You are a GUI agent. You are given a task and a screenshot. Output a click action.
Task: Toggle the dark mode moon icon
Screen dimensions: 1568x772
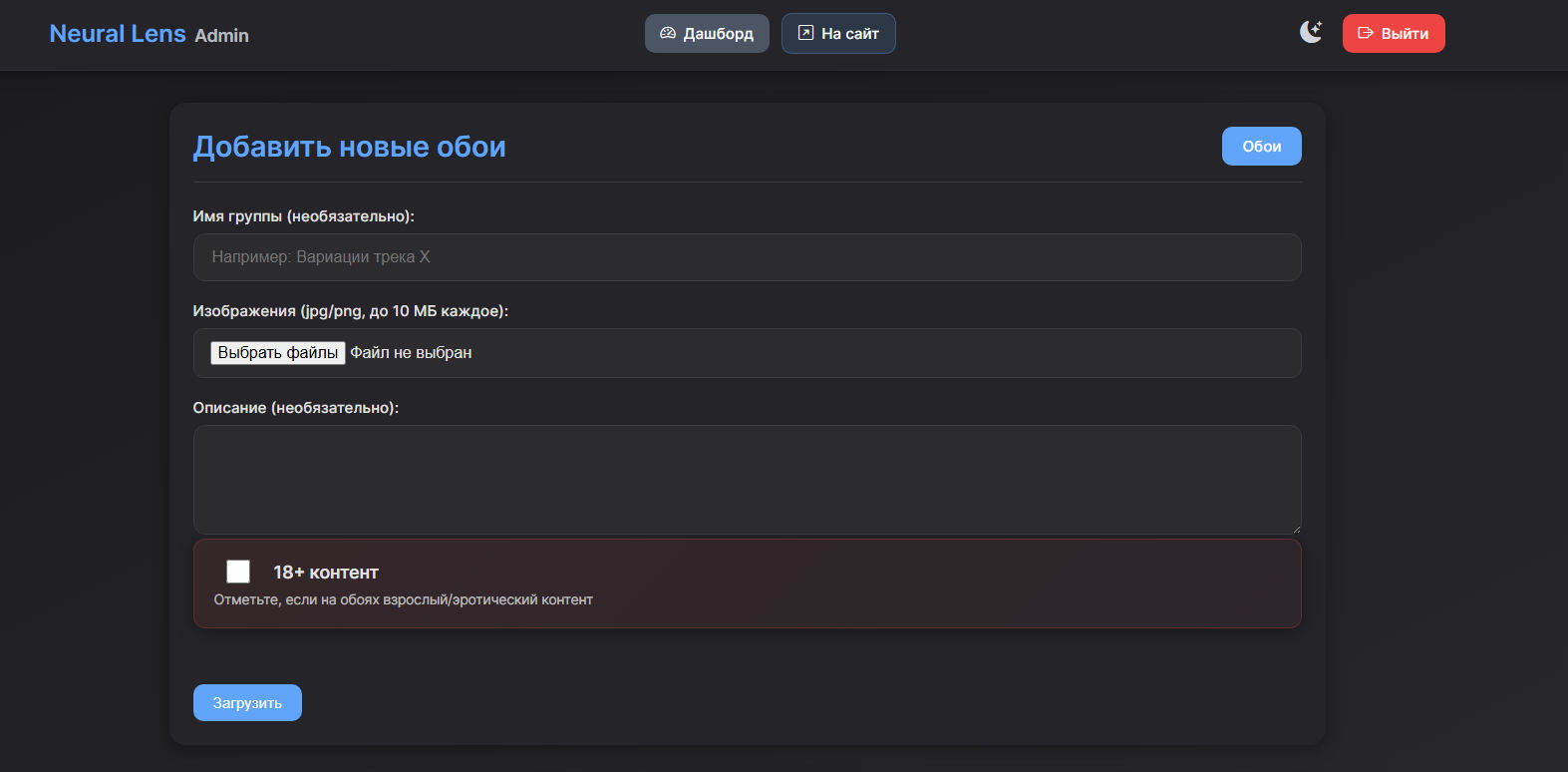(x=1310, y=32)
